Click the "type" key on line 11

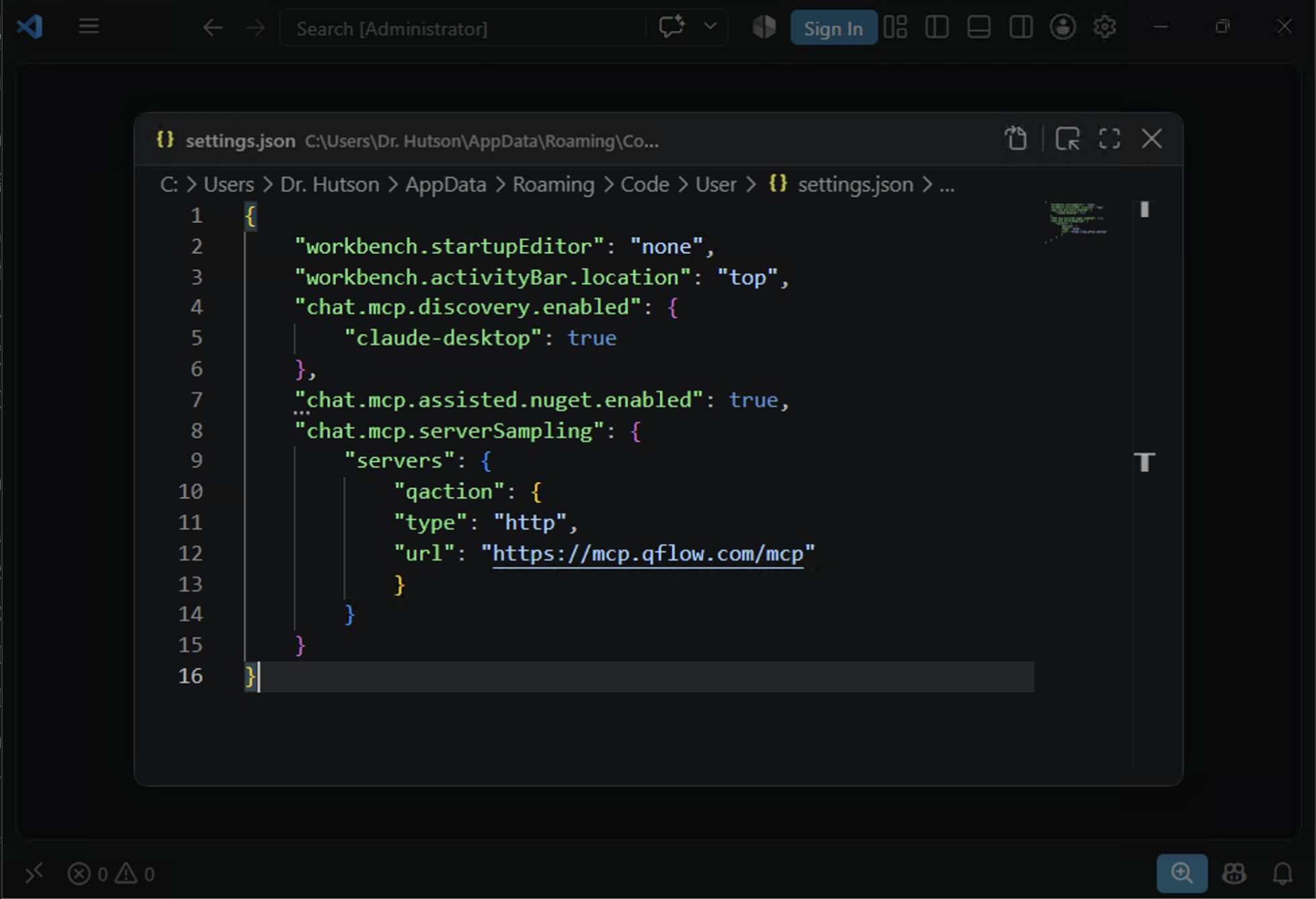[x=431, y=523]
